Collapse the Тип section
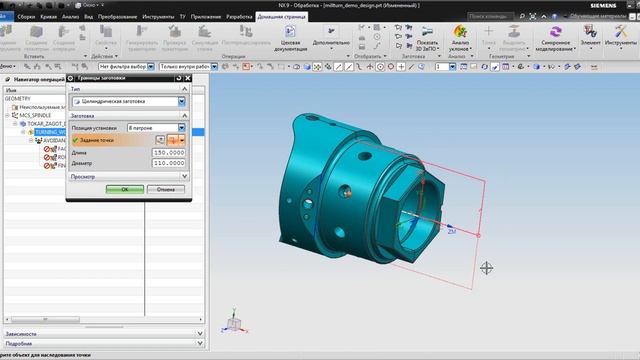 (x=184, y=89)
